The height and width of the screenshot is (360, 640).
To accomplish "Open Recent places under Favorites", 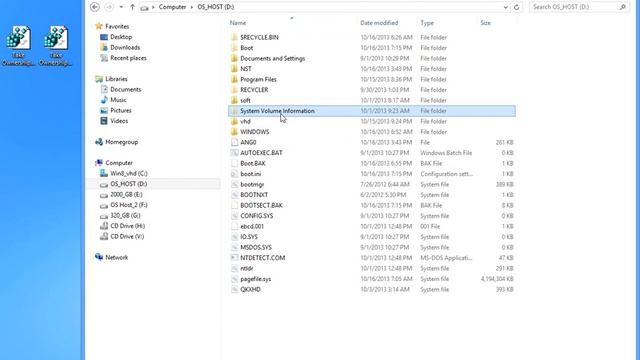I will point(128,58).
